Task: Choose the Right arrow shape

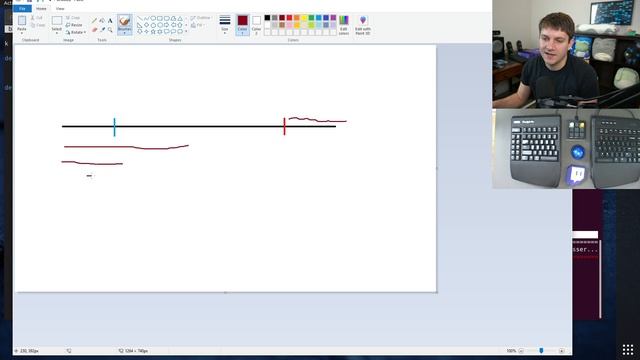Action: [166, 25]
